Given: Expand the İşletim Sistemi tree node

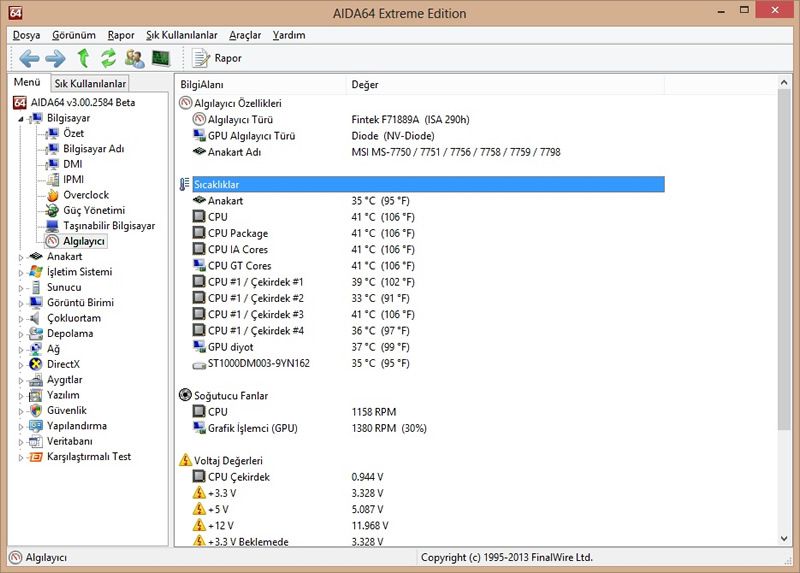Looking at the screenshot, I should coord(21,272).
